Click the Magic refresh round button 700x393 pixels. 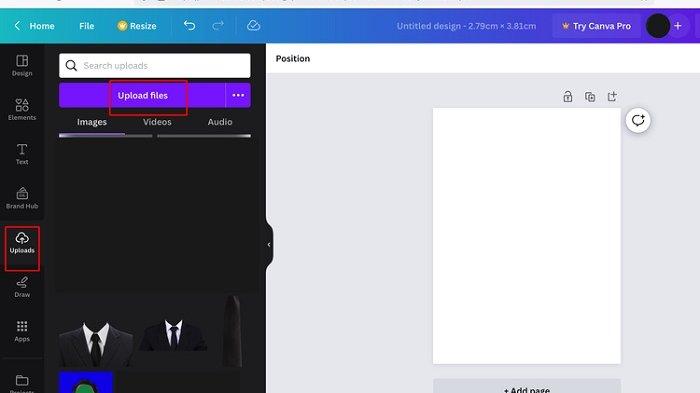(638, 120)
